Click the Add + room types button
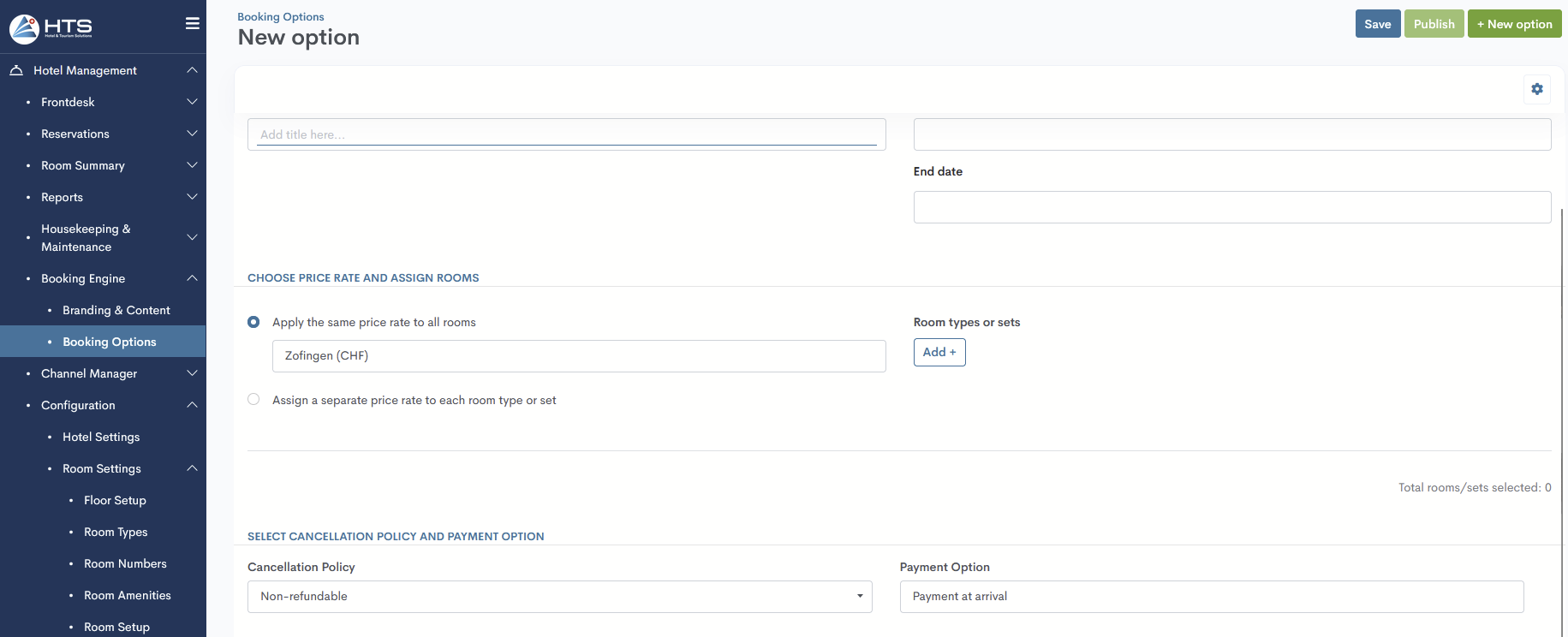The height and width of the screenshot is (637, 1568). 939,353
